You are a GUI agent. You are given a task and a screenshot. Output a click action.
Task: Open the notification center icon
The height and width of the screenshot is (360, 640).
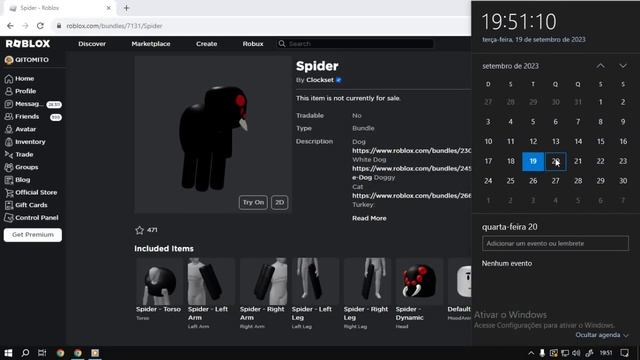click(x=624, y=353)
